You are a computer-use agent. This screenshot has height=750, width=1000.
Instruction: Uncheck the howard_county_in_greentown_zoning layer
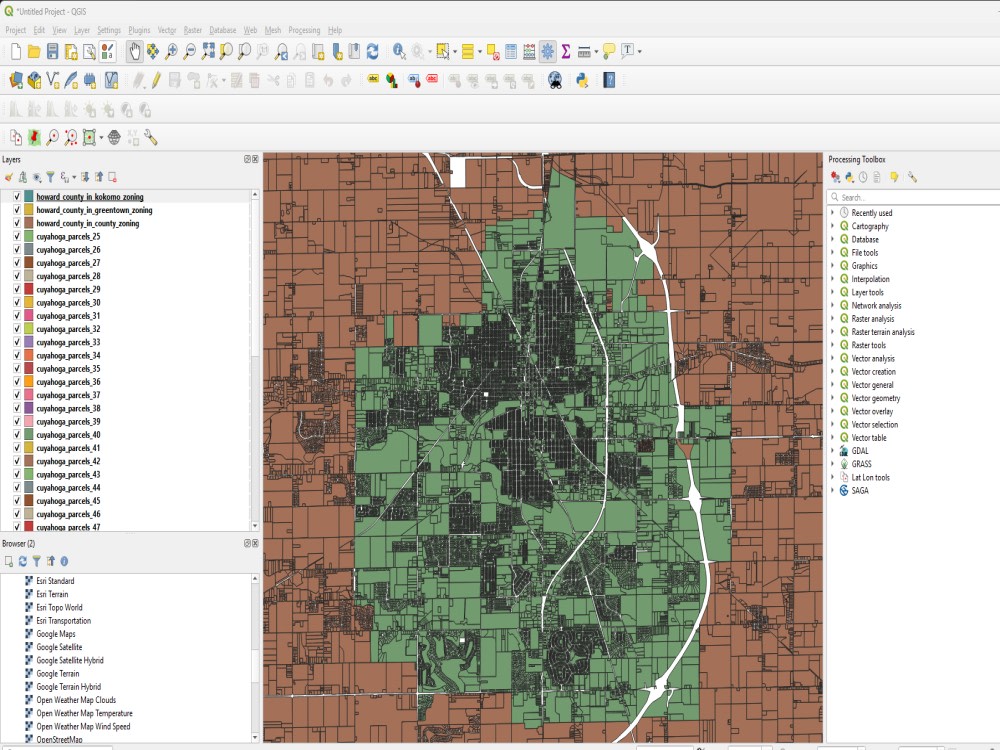click(17, 210)
